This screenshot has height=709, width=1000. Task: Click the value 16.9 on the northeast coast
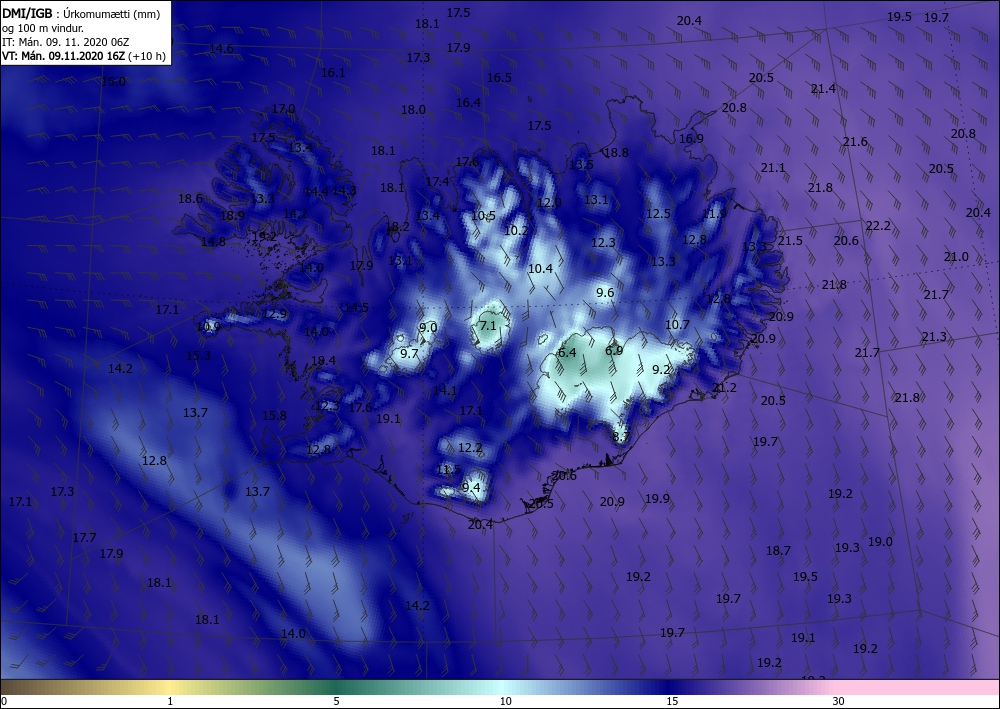(x=691, y=139)
